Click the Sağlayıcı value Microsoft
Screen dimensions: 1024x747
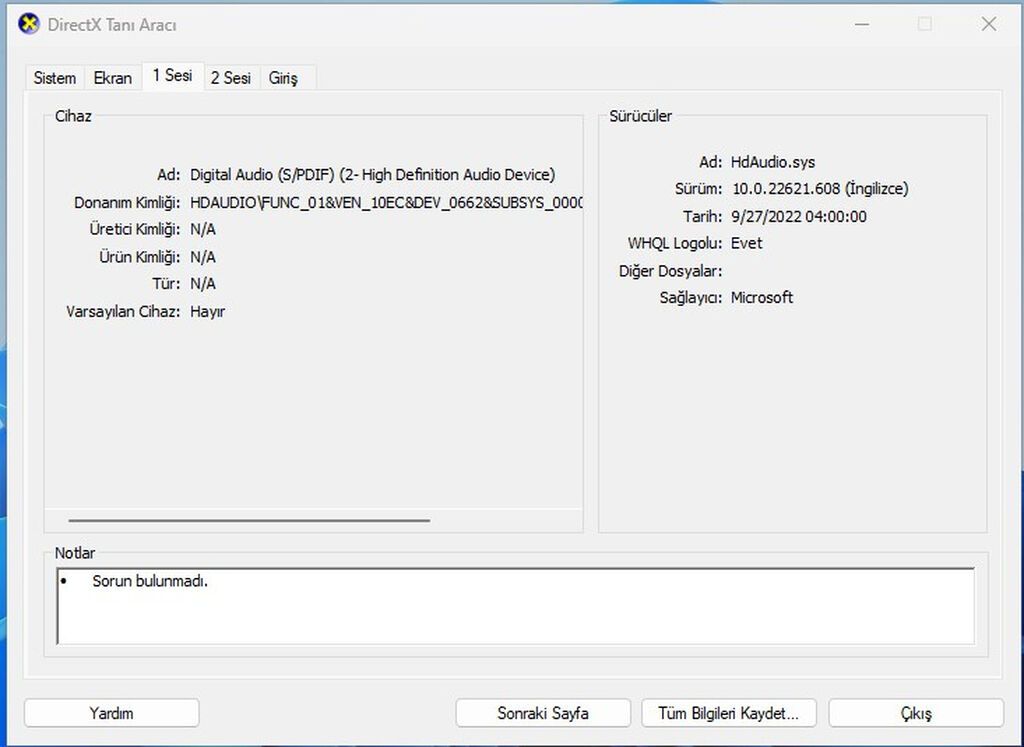(761, 297)
